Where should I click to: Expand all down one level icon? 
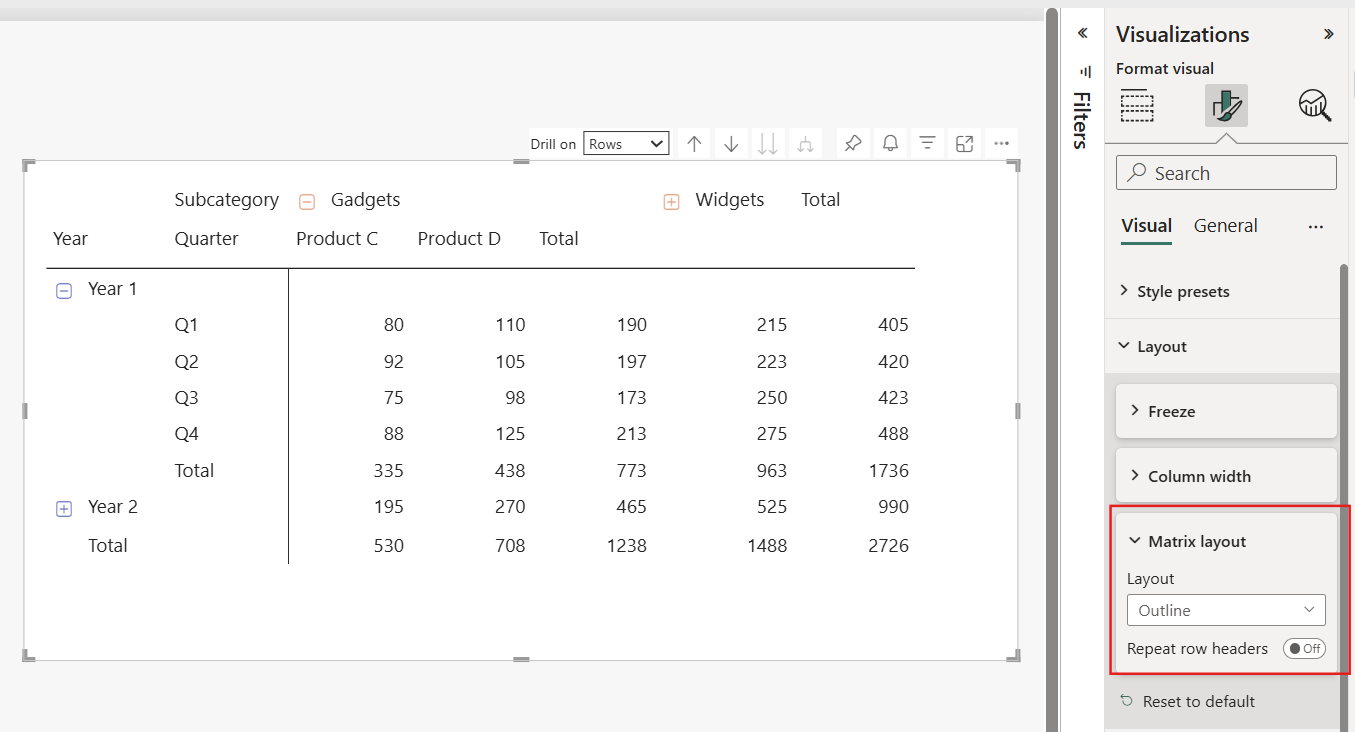click(805, 144)
